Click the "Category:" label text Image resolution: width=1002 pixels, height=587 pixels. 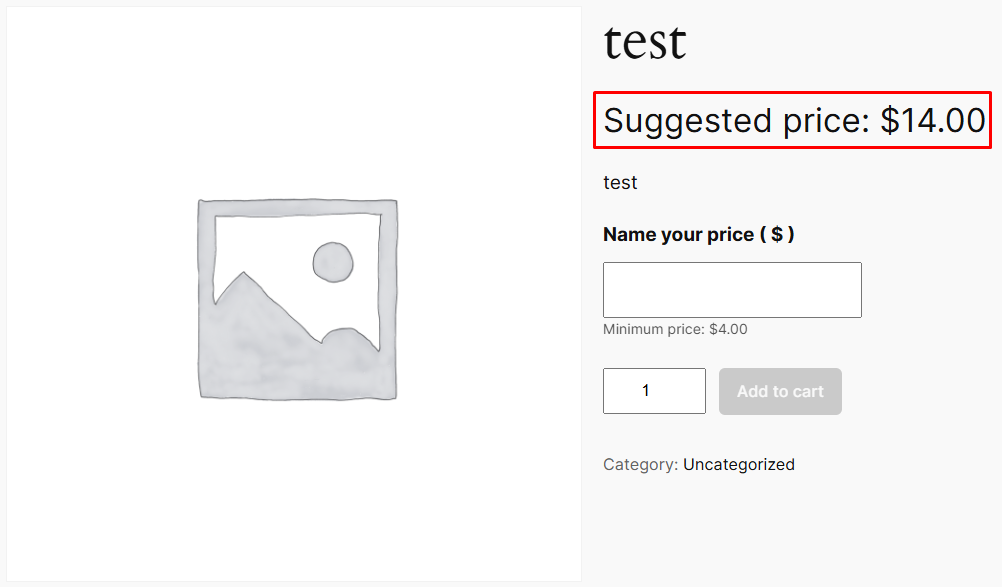tap(640, 464)
